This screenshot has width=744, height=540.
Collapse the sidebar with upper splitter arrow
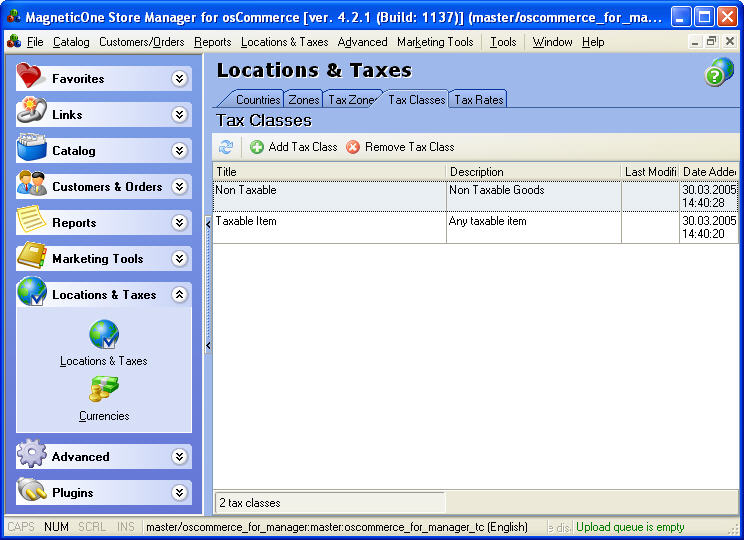(x=208, y=224)
